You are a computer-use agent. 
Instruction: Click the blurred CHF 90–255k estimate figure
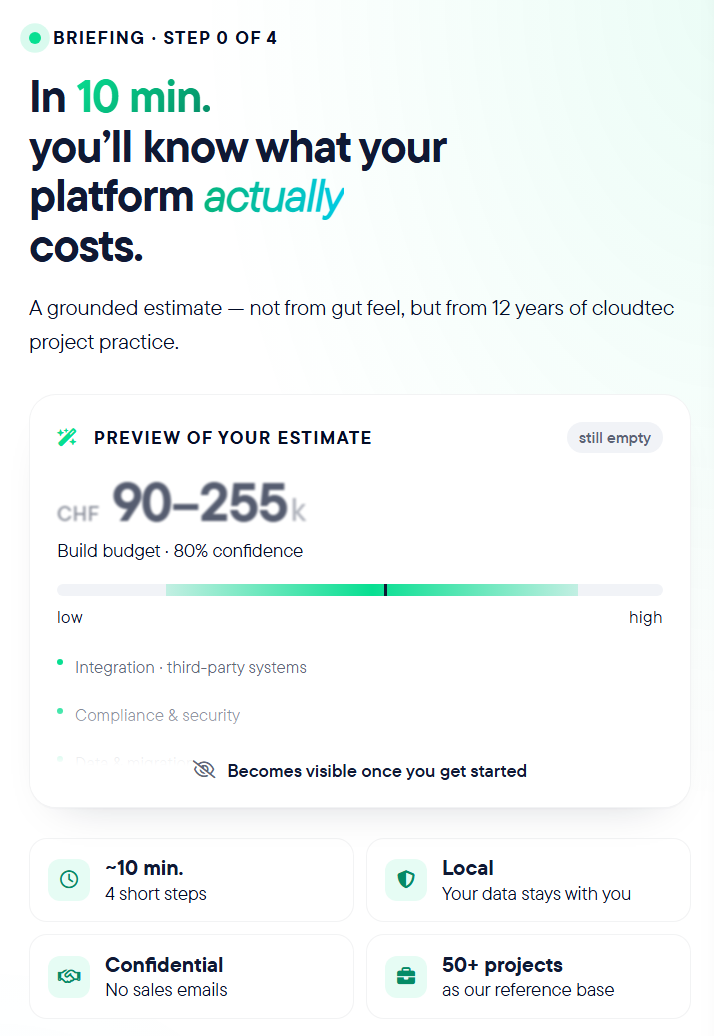point(182,503)
